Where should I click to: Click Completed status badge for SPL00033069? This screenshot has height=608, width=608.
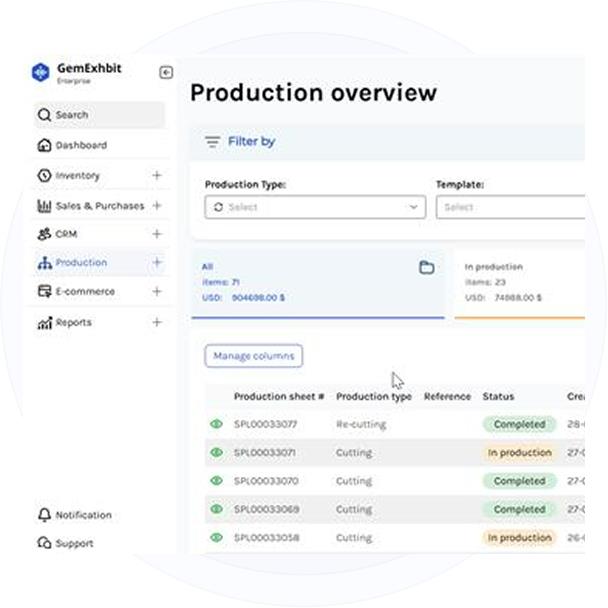click(519, 509)
